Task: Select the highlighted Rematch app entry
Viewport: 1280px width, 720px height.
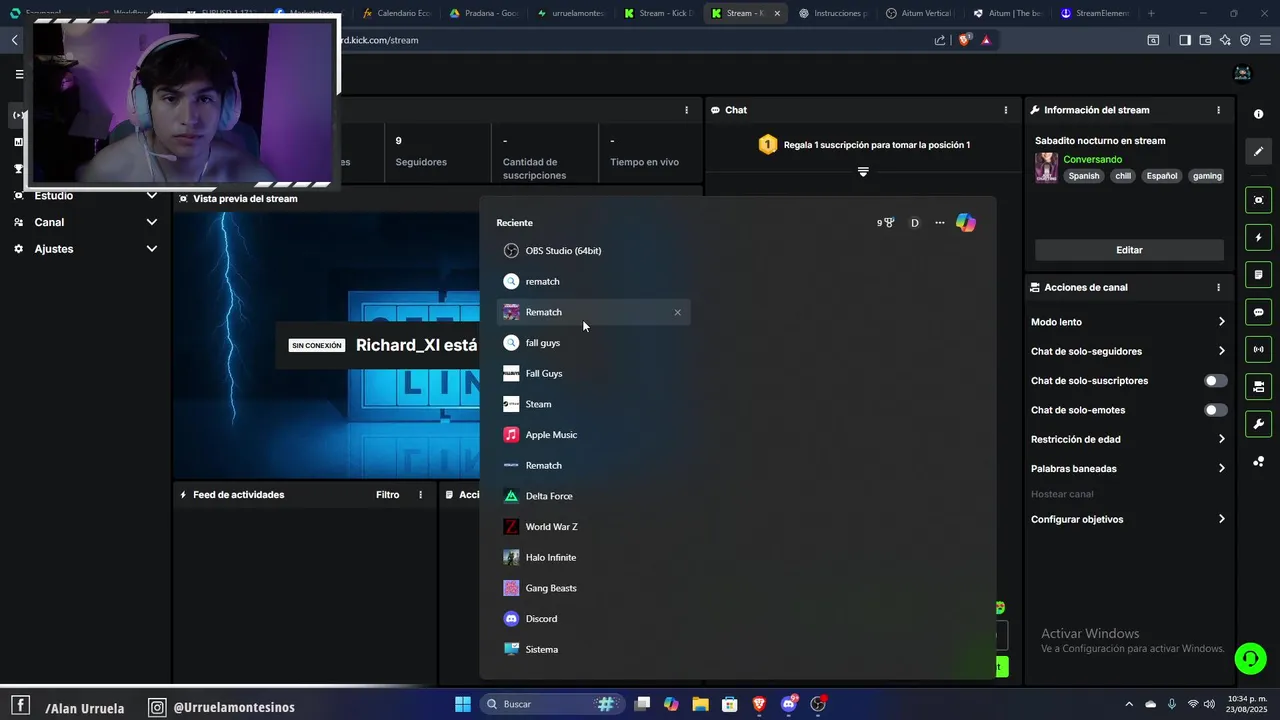Action: pos(593,312)
